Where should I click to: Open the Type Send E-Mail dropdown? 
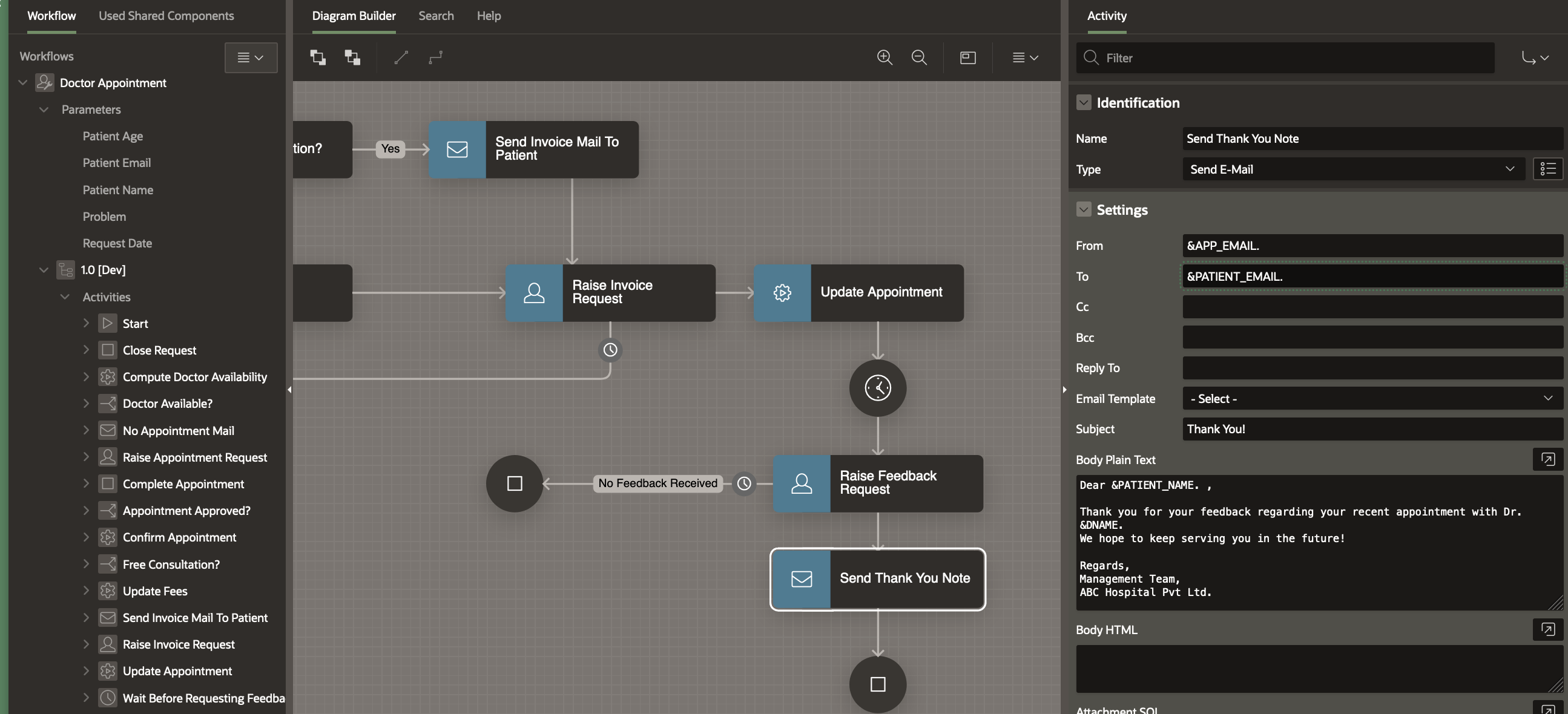coord(1352,169)
